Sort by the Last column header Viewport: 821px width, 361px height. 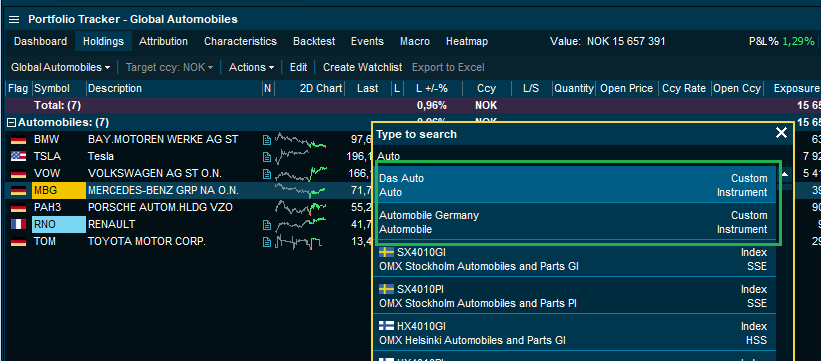[368, 89]
